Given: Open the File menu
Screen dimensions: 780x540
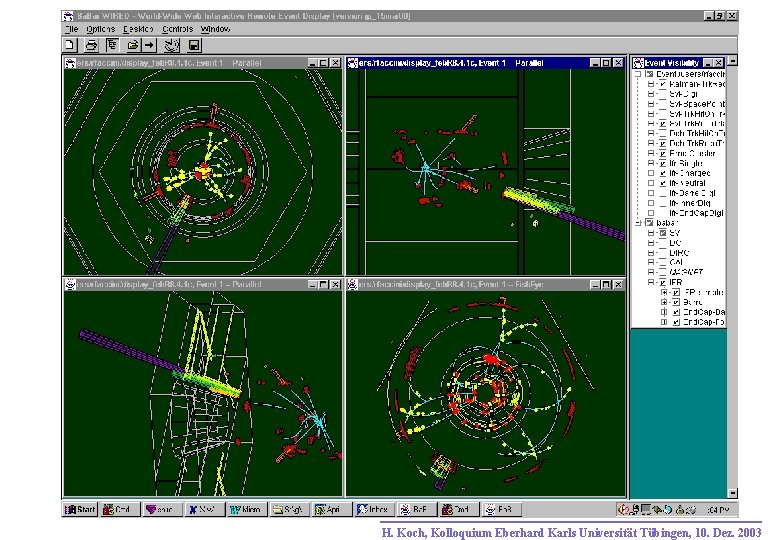Looking at the screenshot, I should 72,29.
